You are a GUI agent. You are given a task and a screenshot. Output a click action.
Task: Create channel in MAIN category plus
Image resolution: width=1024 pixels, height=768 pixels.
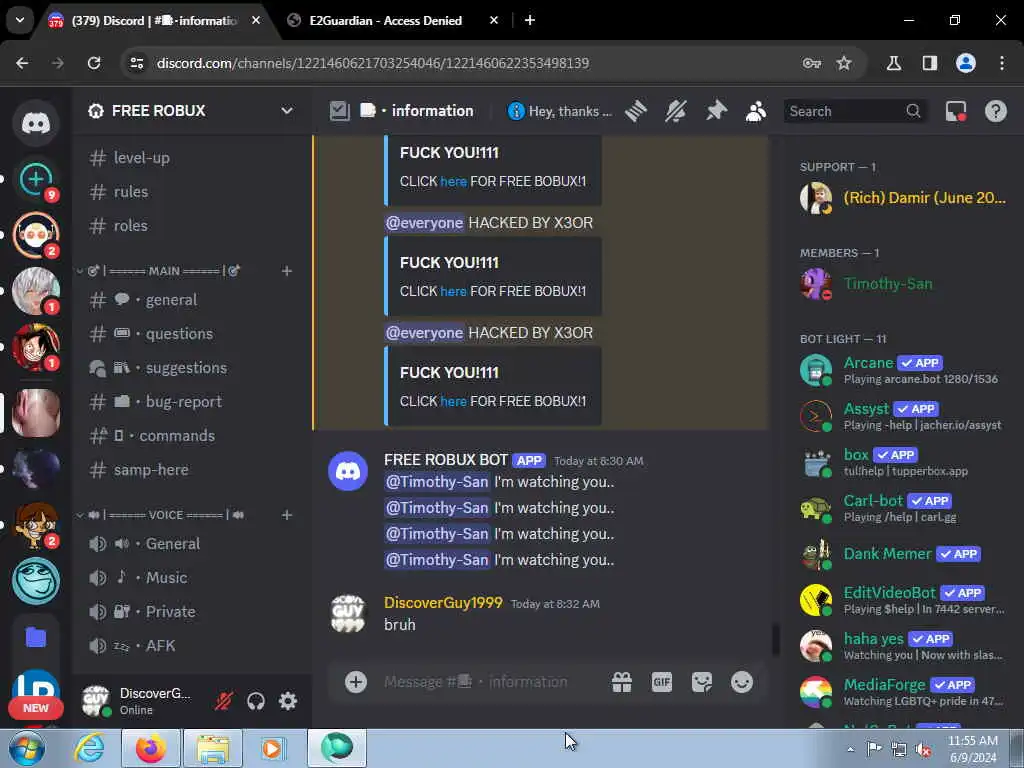[x=287, y=271]
